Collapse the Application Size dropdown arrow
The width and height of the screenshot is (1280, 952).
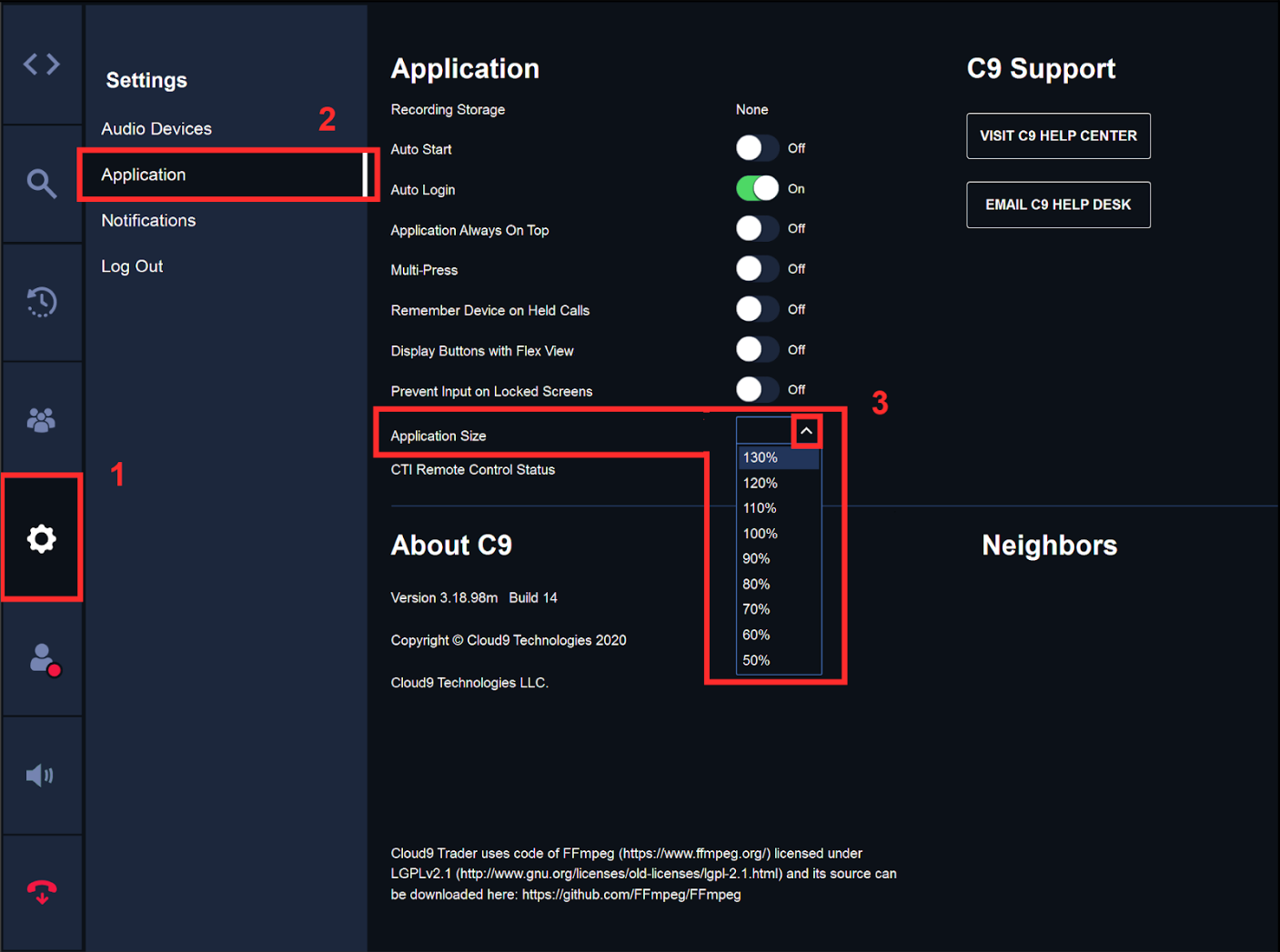[806, 431]
